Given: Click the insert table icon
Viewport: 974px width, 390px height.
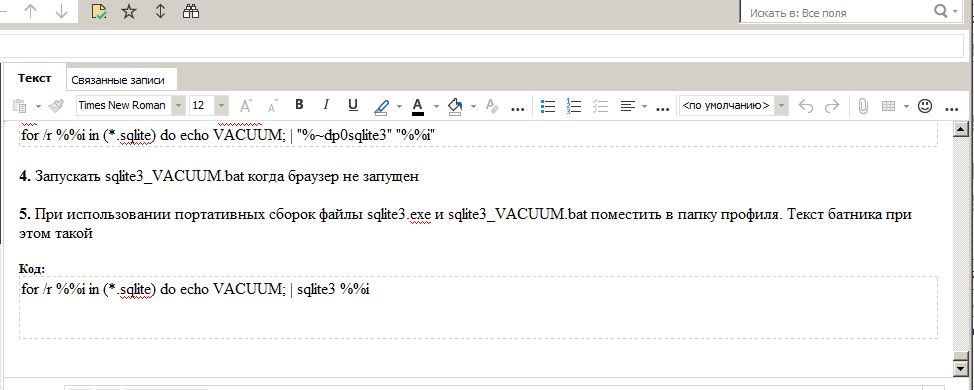Looking at the screenshot, I should (889, 106).
